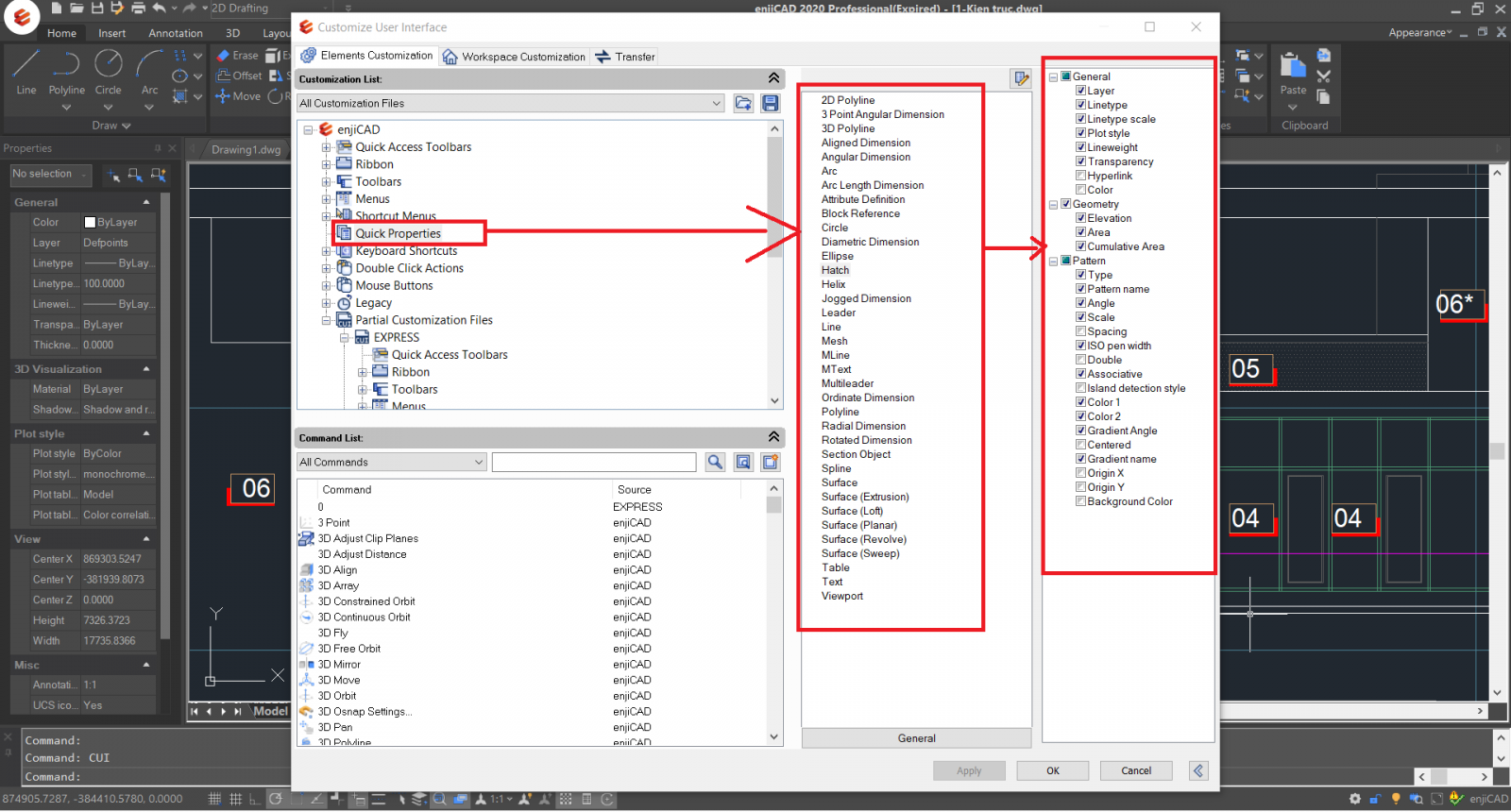1511x812 pixels.
Task: Click the General button below object list
Action: click(916, 738)
